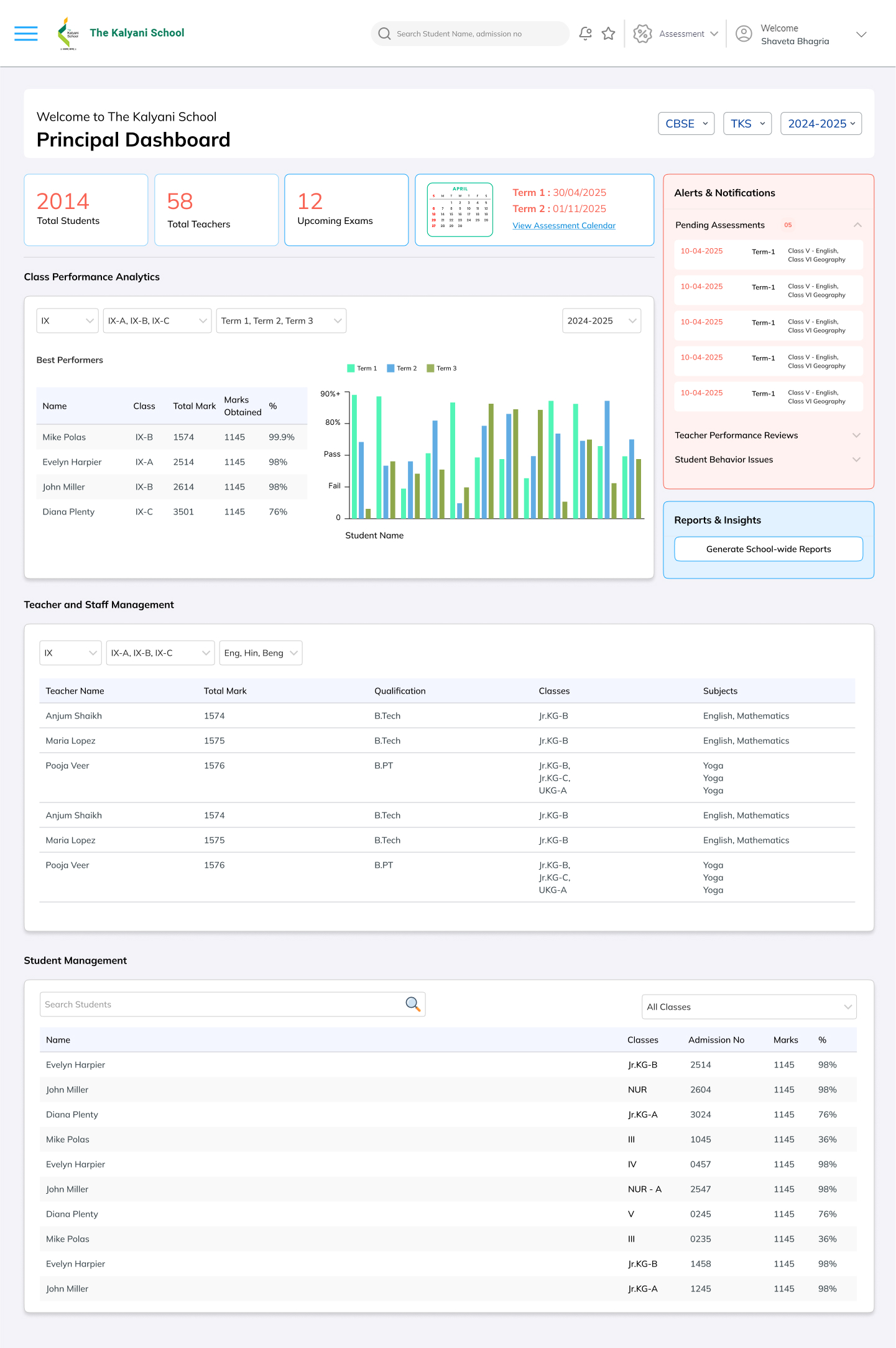Open View Assessment Calendar link
896x1348 pixels.
(x=564, y=226)
